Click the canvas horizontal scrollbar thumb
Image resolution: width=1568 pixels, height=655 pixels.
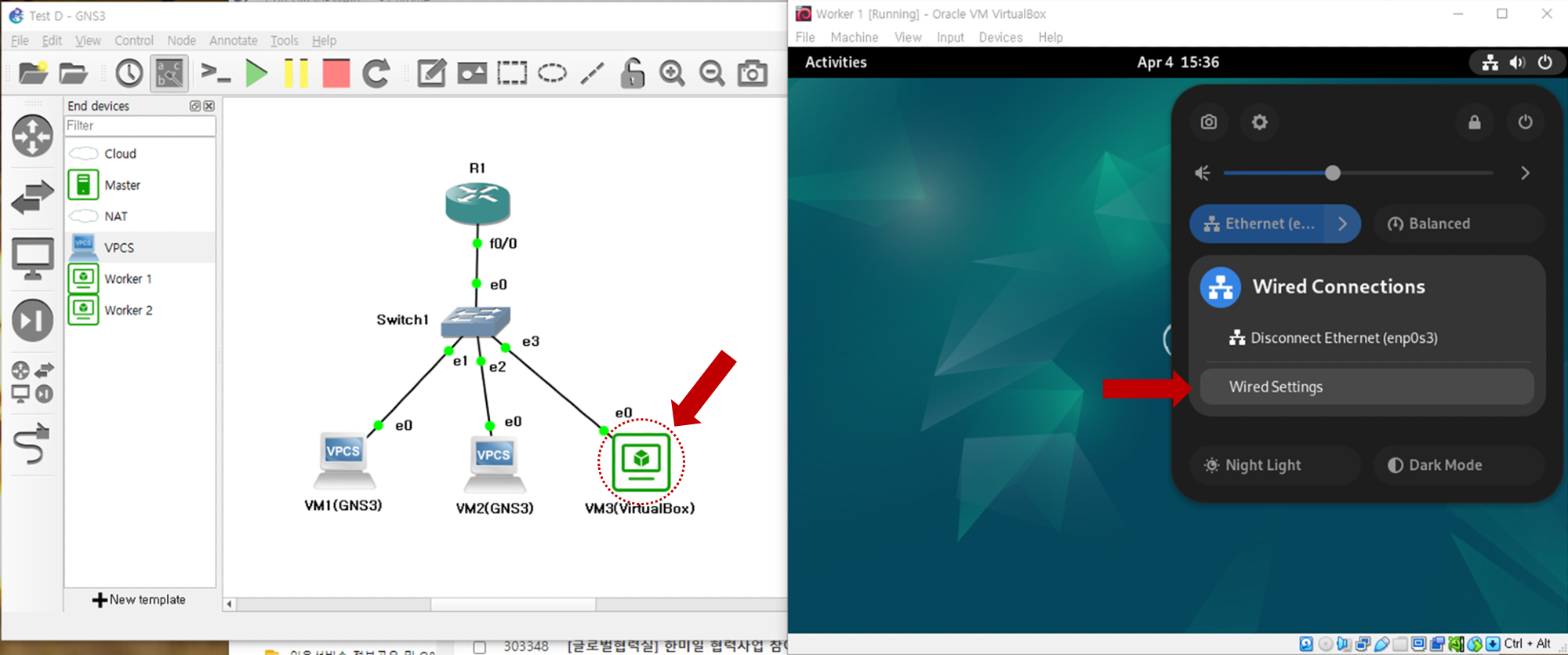[513, 604]
